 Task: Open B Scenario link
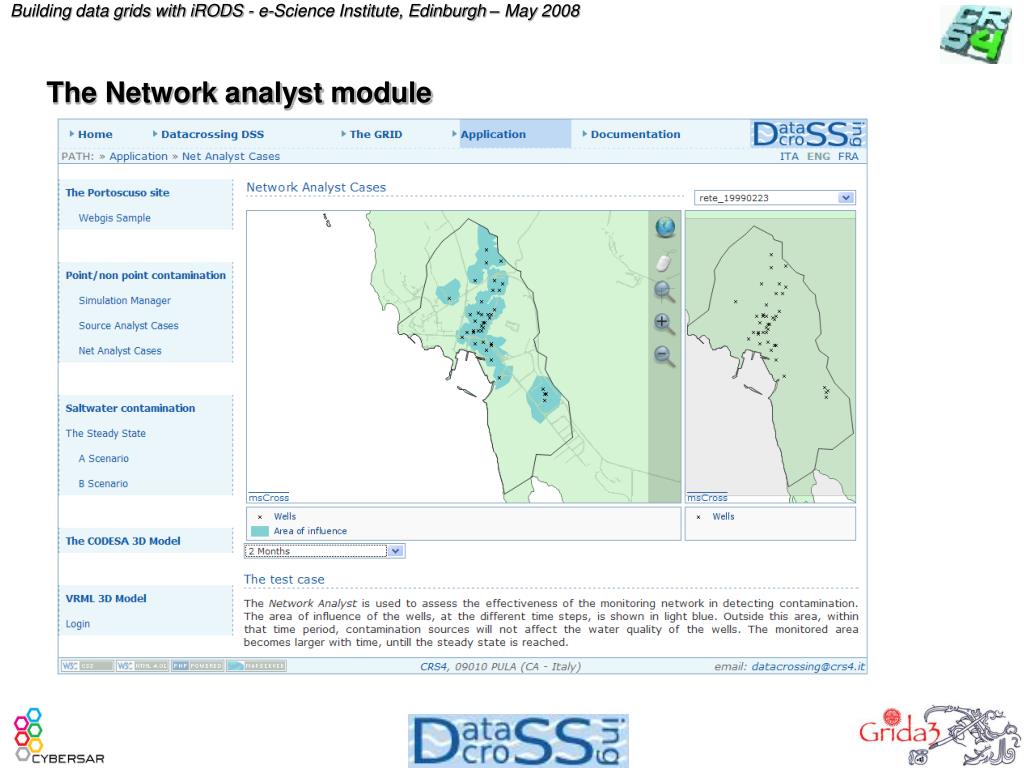click(x=103, y=483)
